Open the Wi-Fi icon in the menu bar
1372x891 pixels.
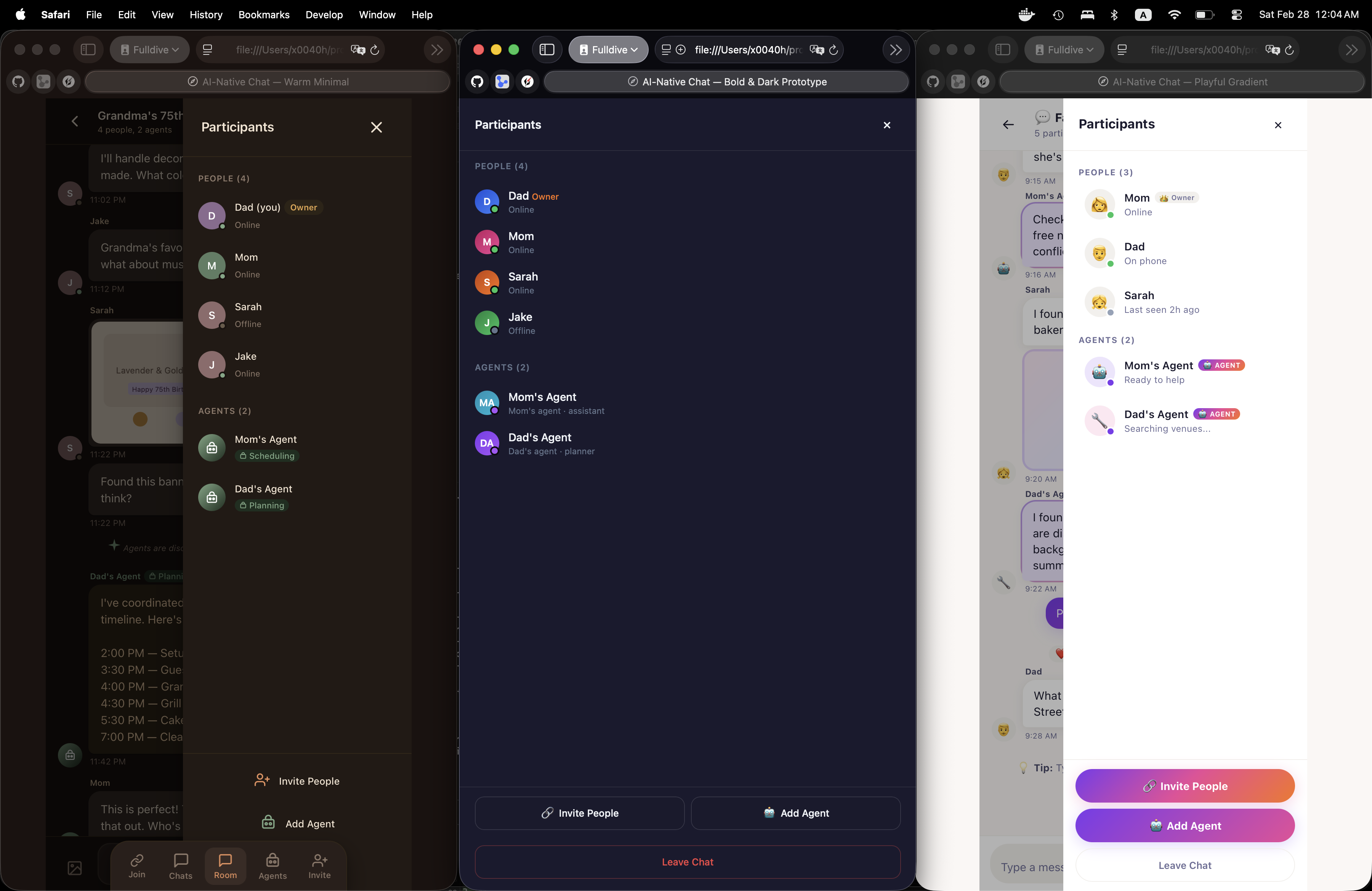pos(1174,14)
